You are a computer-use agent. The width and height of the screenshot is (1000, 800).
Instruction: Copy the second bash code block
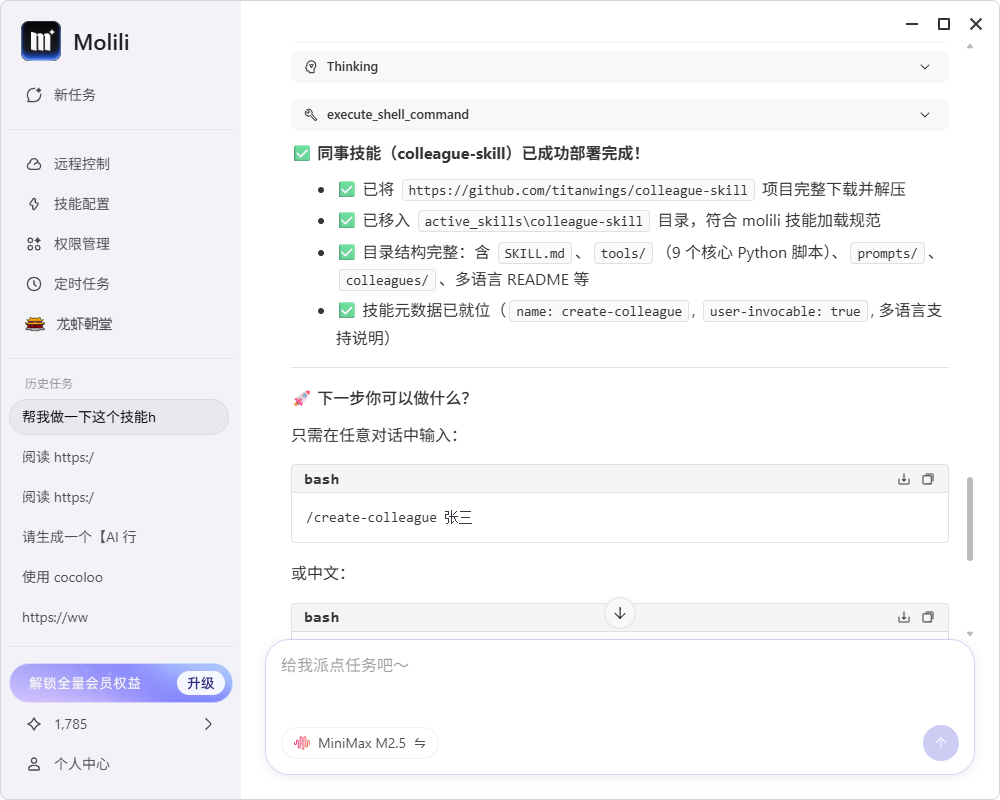point(928,617)
